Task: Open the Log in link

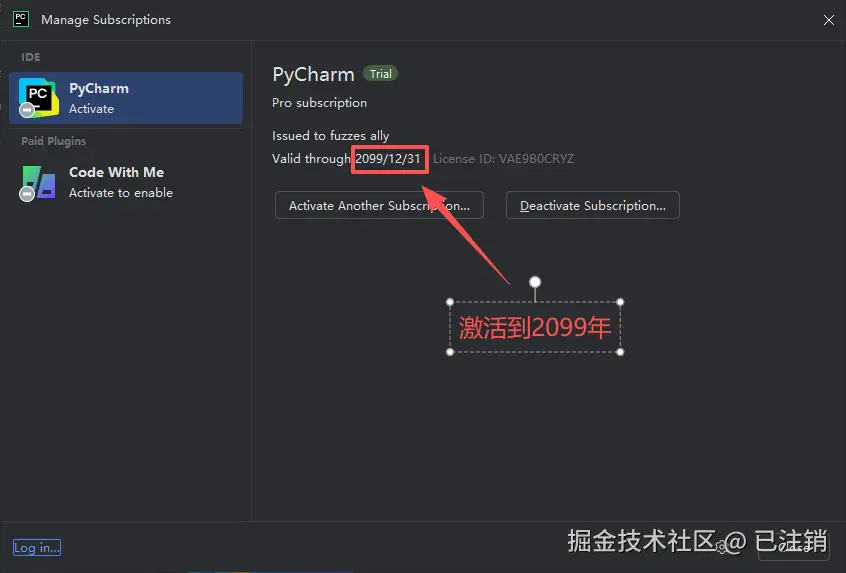Action: [37, 548]
